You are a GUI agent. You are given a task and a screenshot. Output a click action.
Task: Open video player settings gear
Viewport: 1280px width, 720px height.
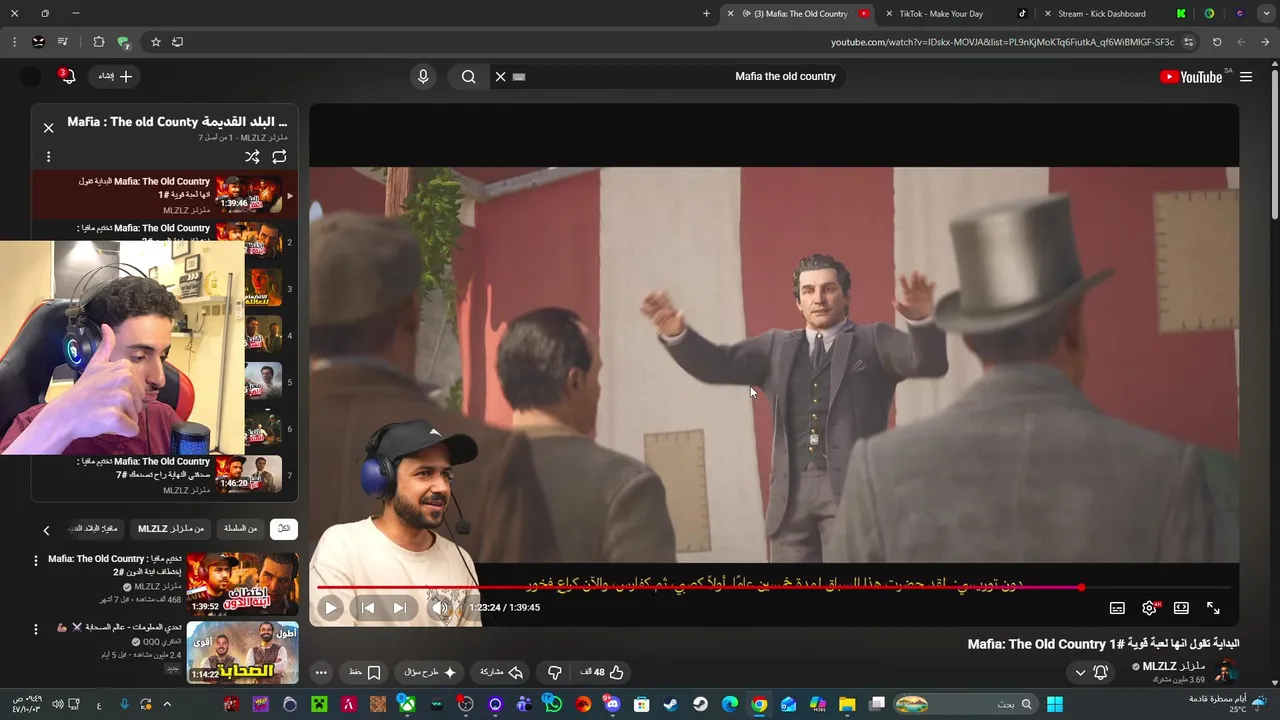1149,608
